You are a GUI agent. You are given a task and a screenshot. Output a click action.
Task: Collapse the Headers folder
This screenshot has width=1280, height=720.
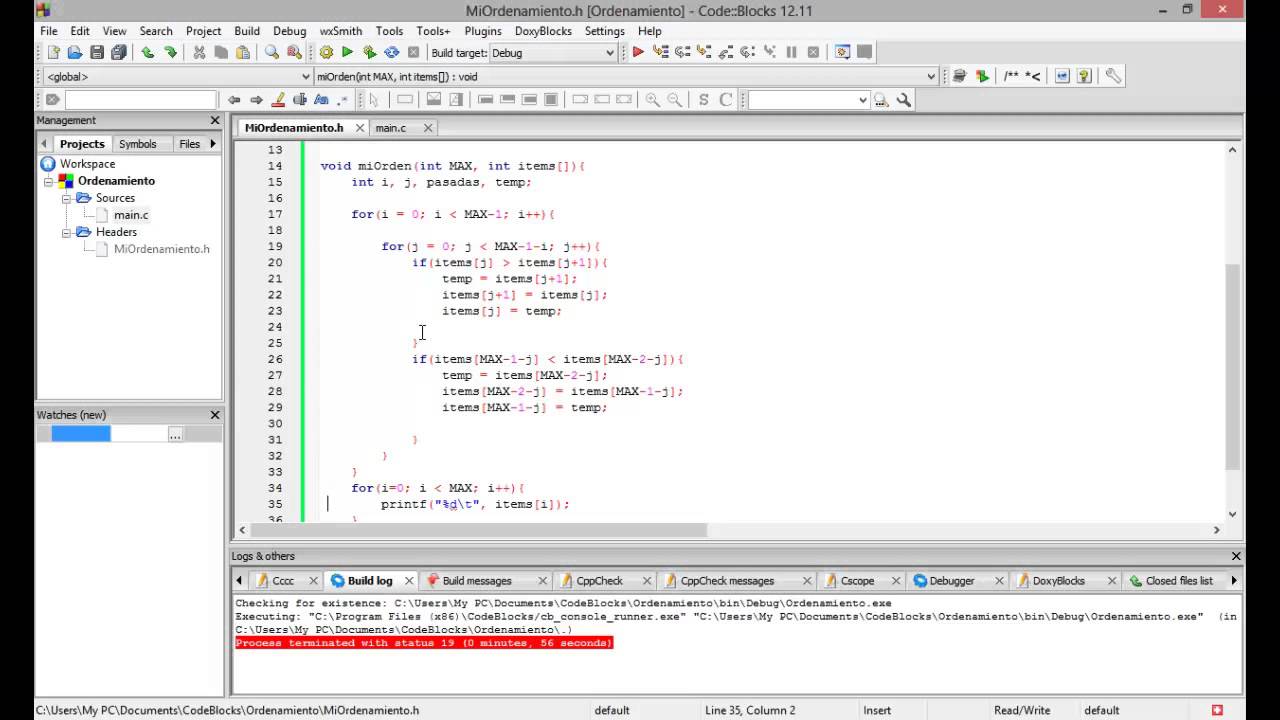point(66,232)
